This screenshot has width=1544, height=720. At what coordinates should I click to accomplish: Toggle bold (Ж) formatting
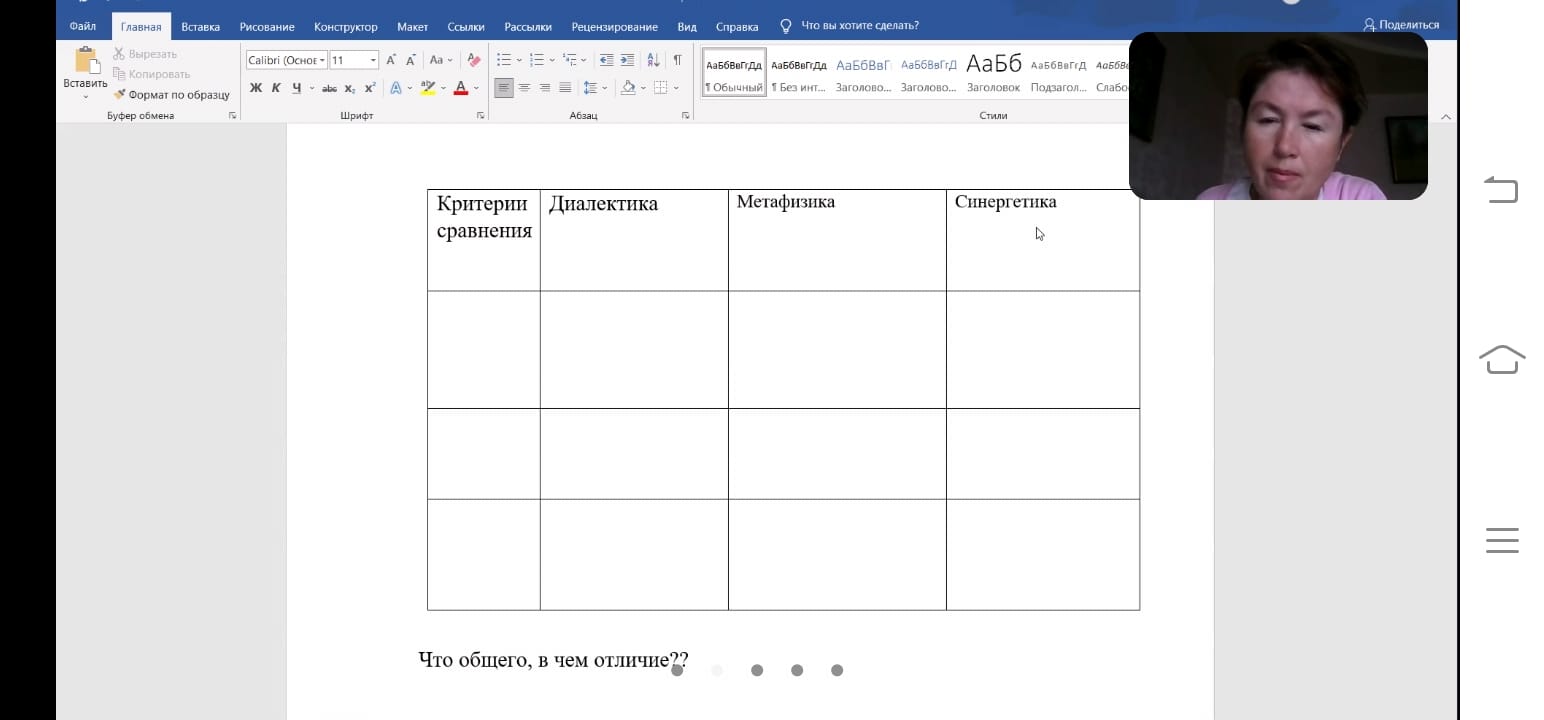click(x=256, y=88)
